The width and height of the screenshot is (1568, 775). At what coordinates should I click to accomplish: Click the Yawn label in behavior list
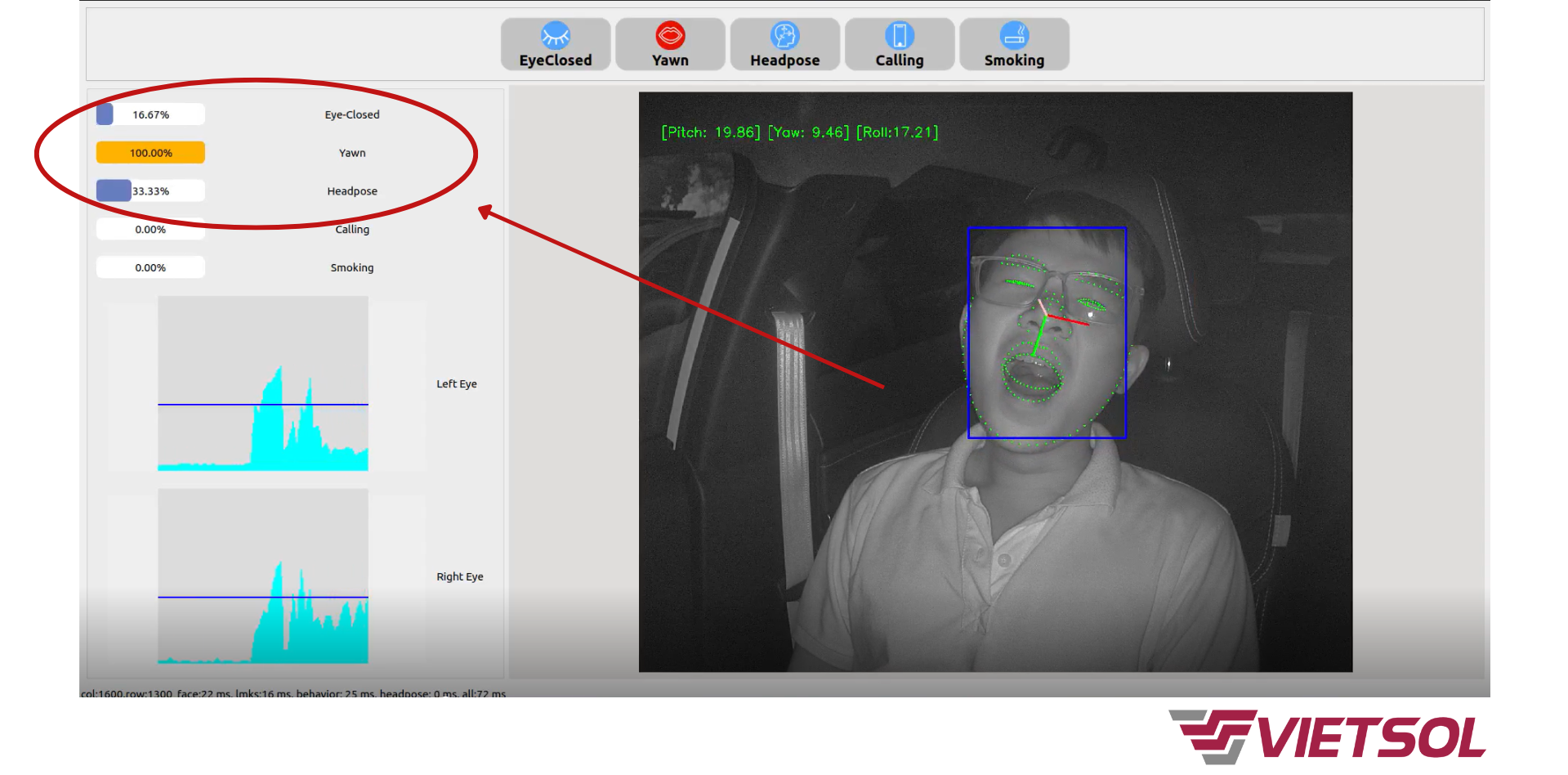point(352,153)
